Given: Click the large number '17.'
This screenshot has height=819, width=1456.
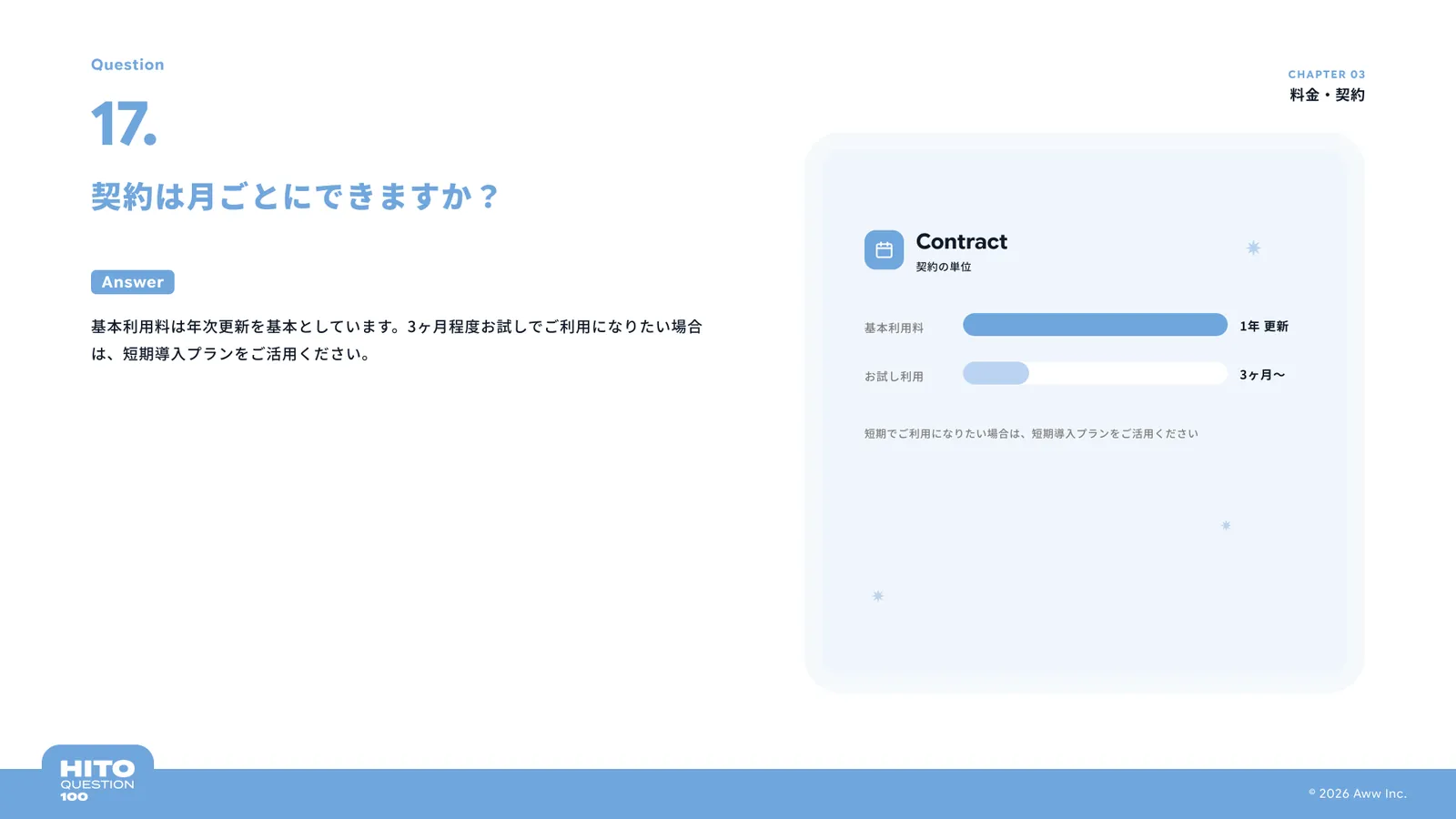Looking at the screenshot, I should coord(124,124).
